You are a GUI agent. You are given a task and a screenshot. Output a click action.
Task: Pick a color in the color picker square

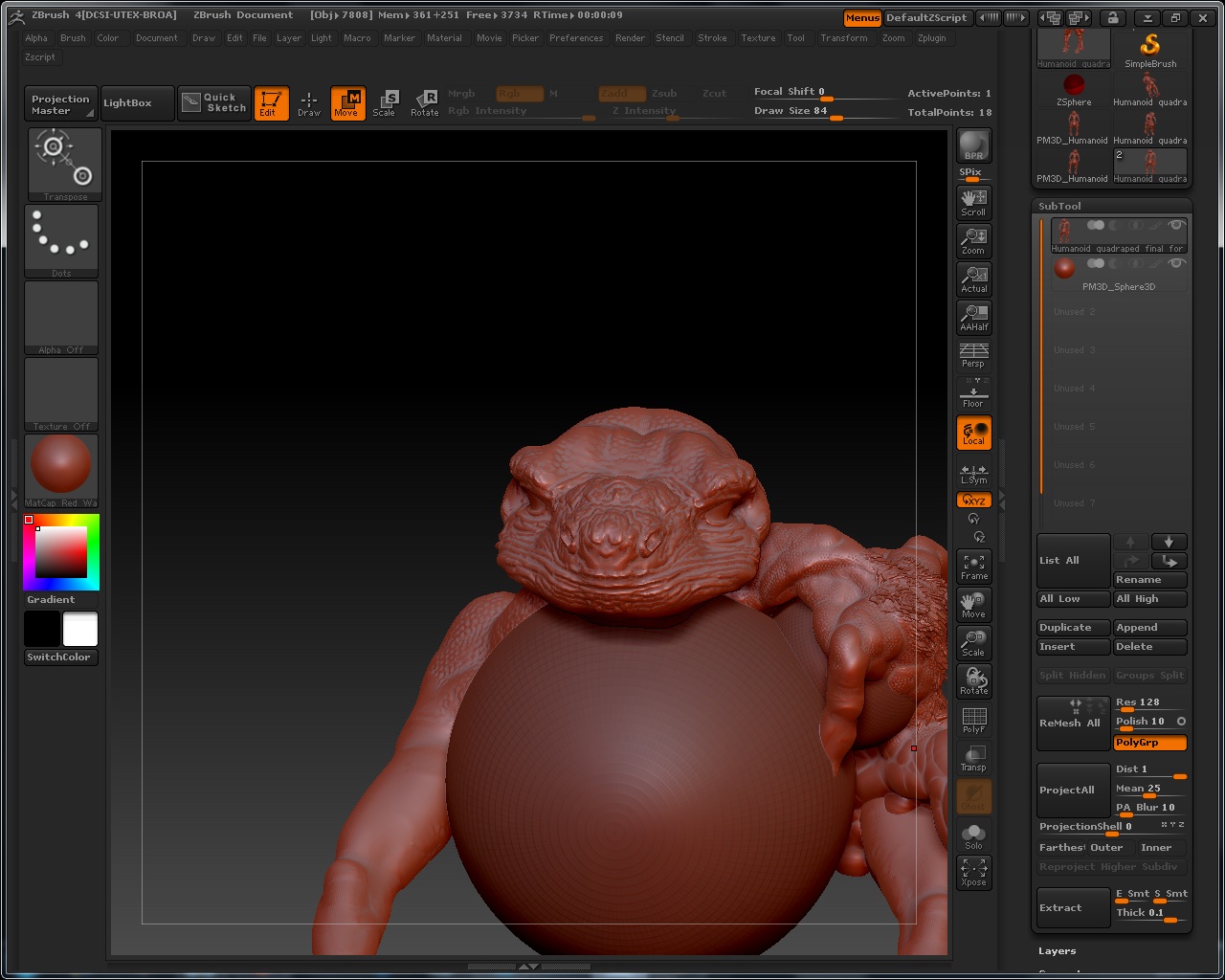(61, 551)
